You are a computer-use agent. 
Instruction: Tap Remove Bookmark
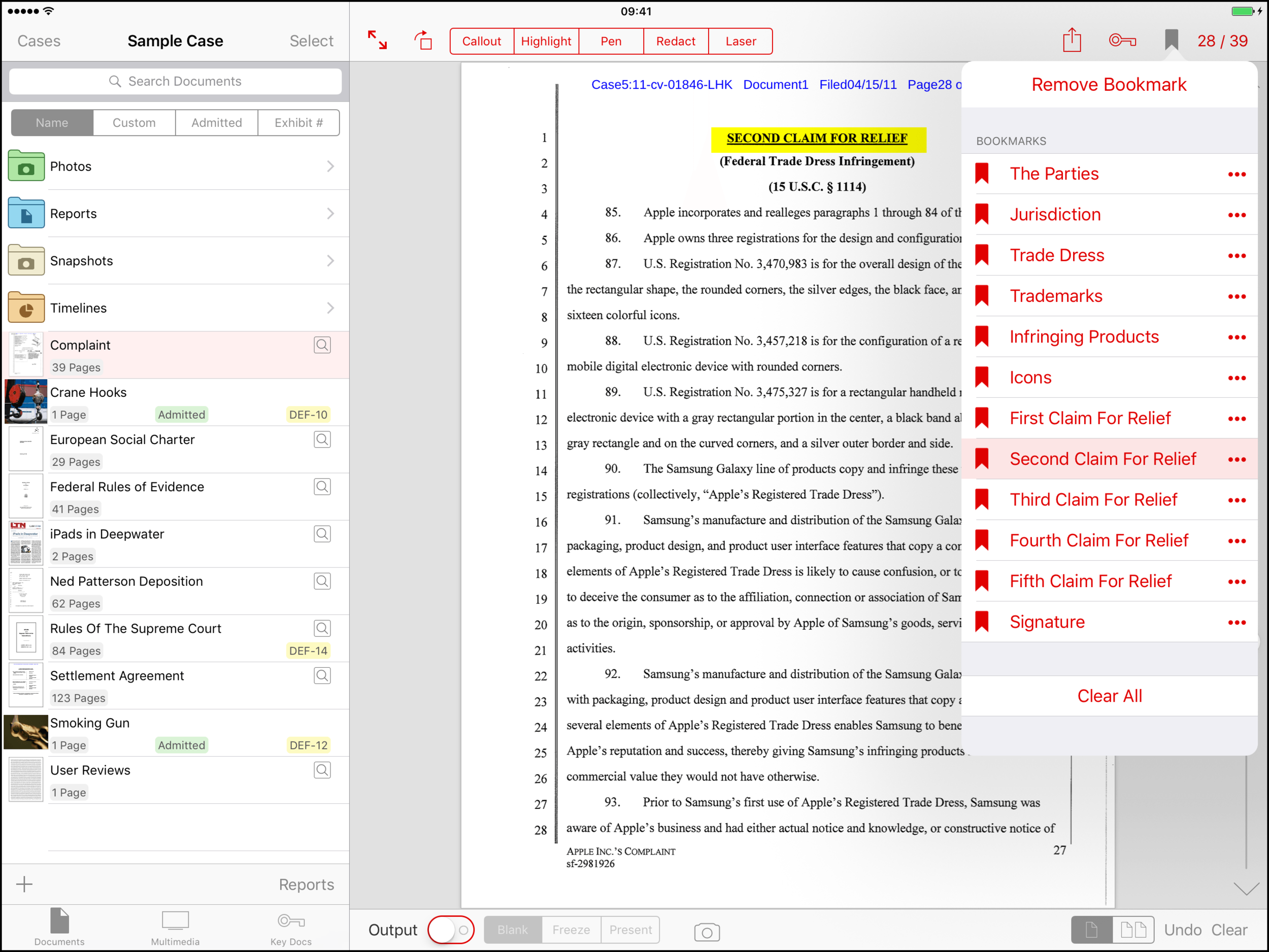[1109, 84]
